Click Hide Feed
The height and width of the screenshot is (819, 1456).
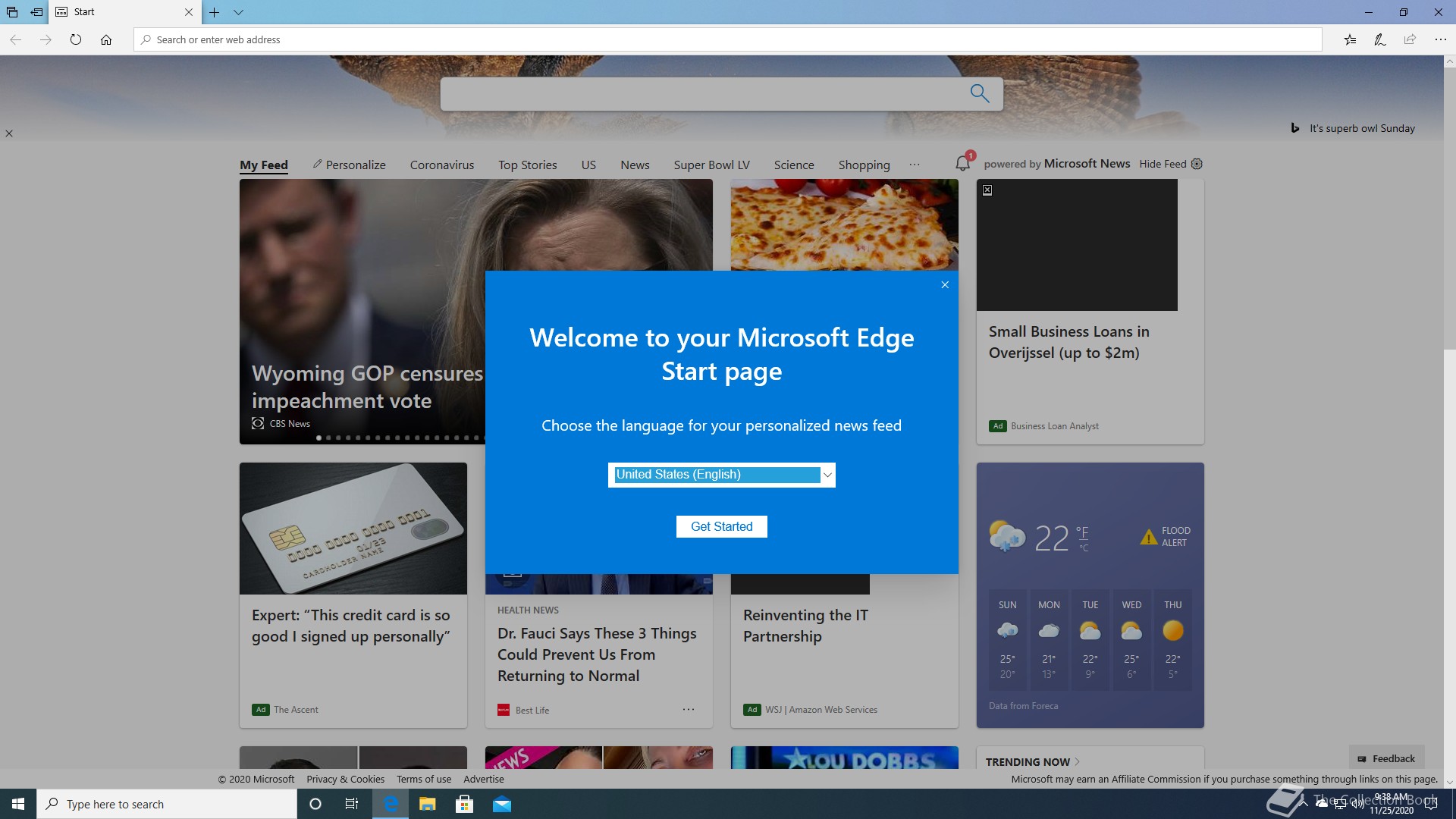coord(1163,164)
